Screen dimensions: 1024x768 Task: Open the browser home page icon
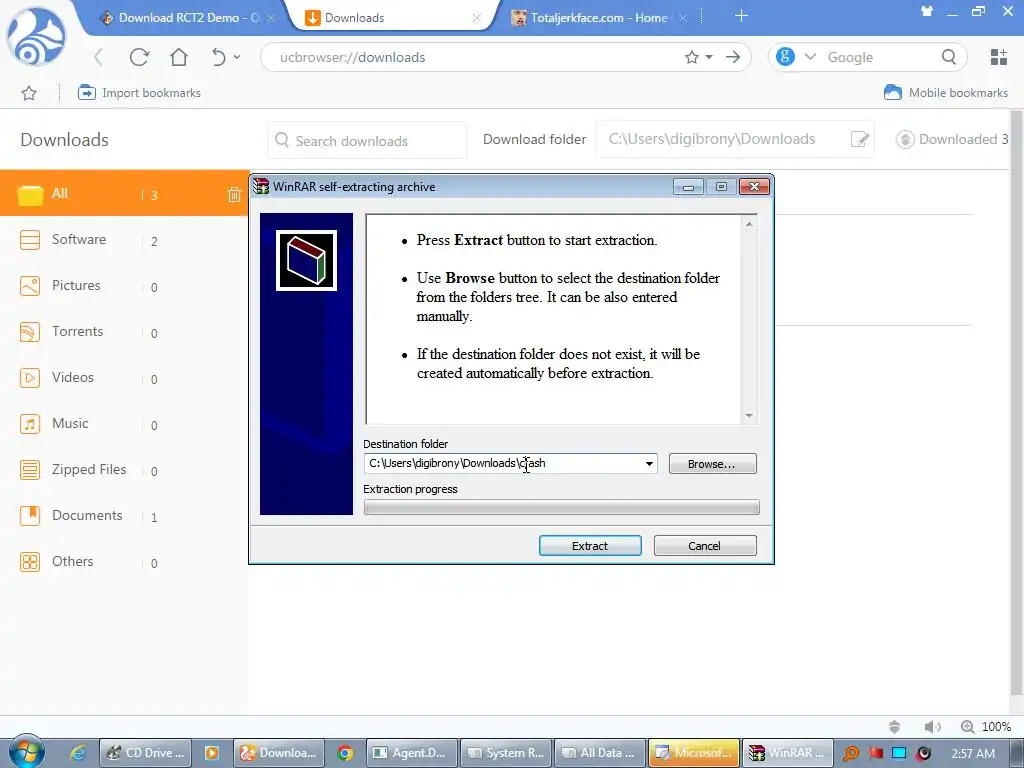point(178,57)
